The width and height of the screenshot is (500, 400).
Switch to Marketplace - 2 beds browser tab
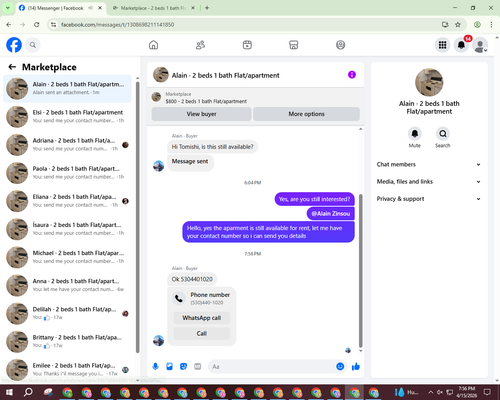(x=153, y=8)
